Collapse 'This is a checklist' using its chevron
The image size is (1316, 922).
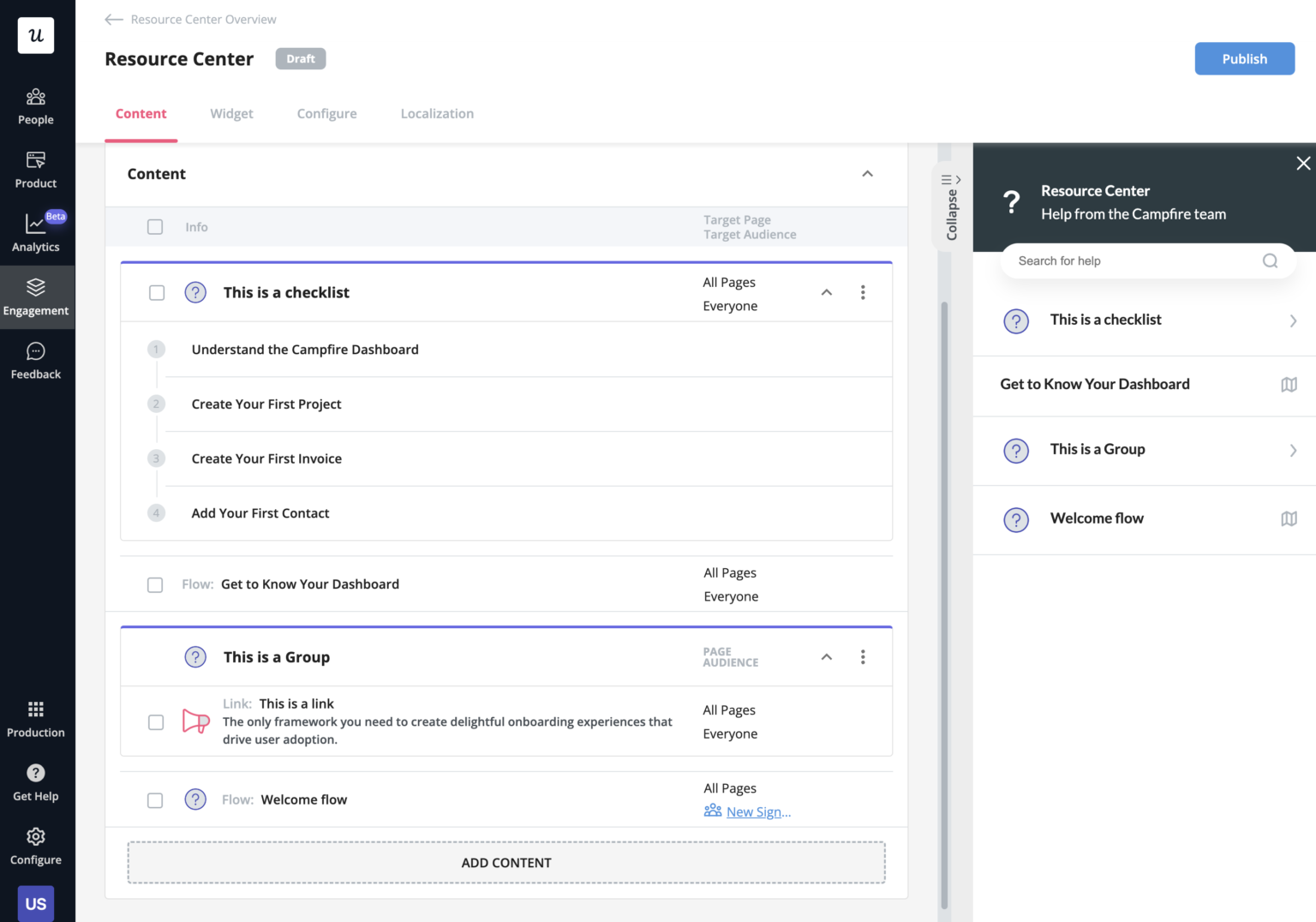(x=826, y=292)
